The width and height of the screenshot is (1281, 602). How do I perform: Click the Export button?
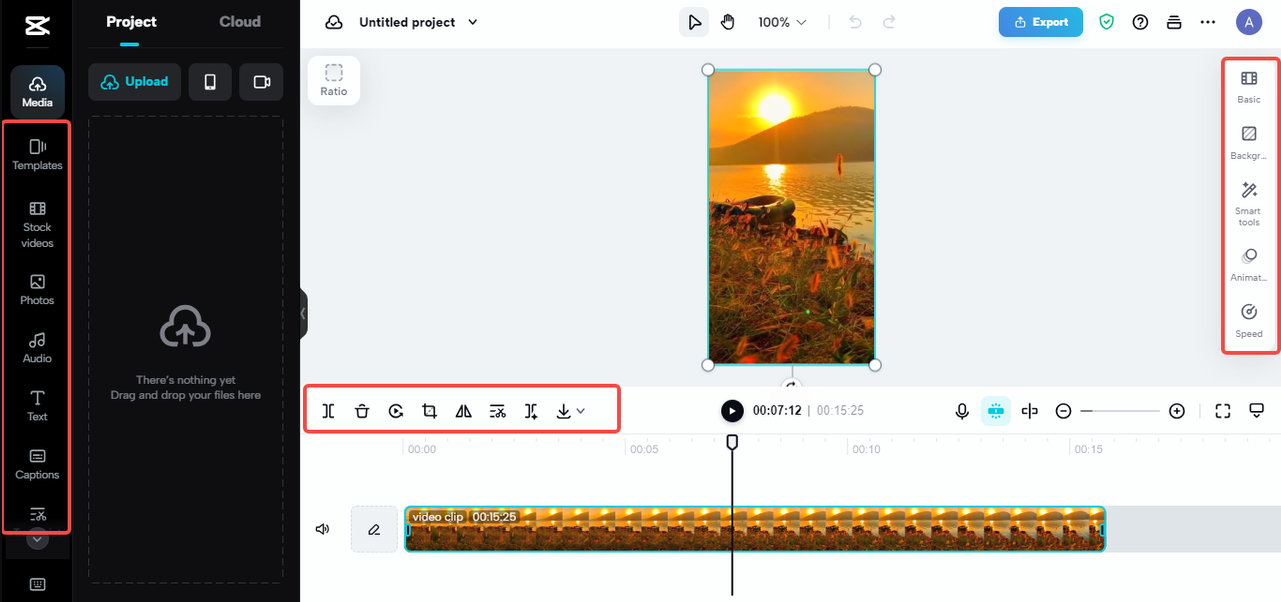pyautogui.click(x=1040, y=22)
